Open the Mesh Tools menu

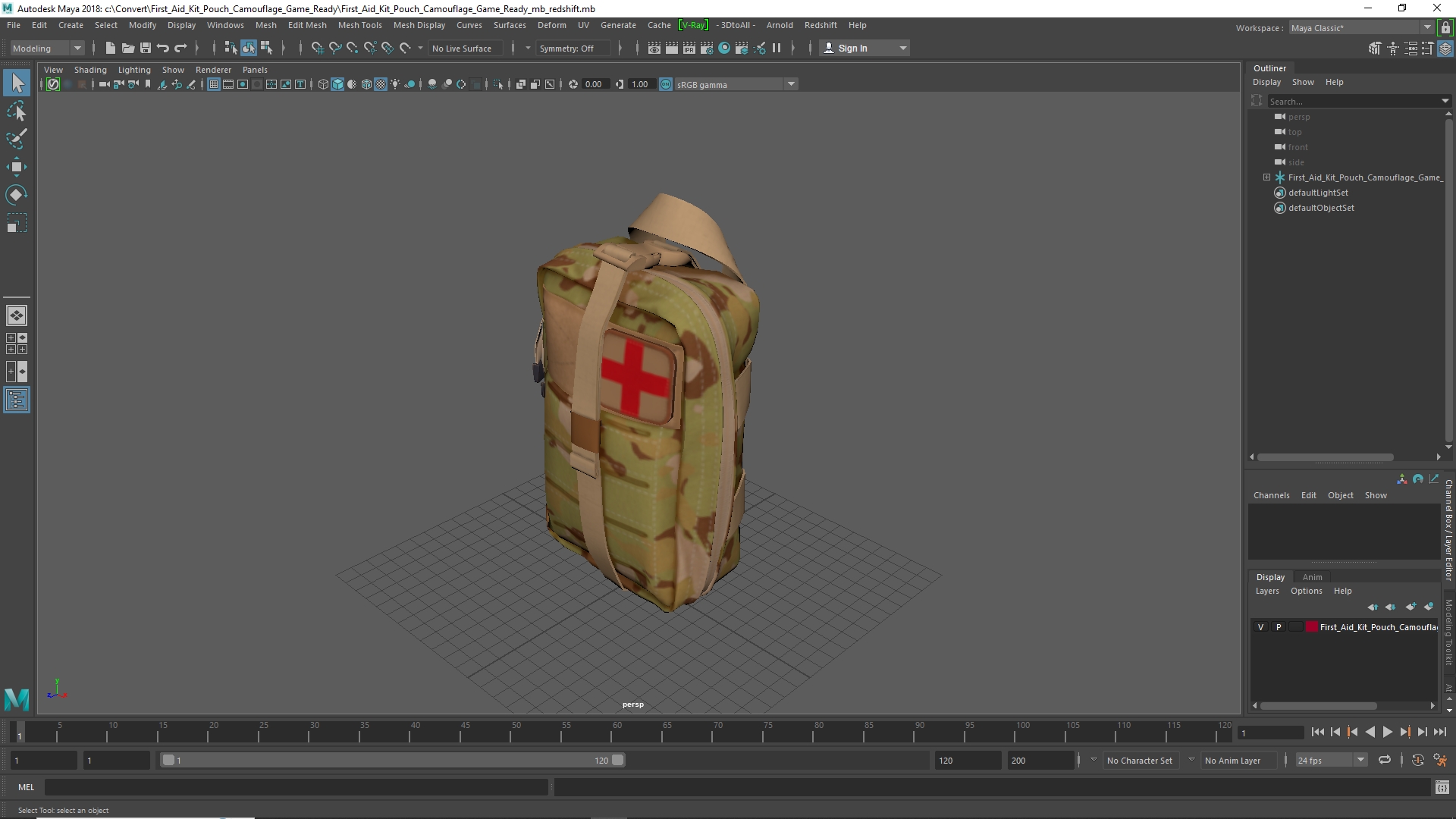(359, 25)
